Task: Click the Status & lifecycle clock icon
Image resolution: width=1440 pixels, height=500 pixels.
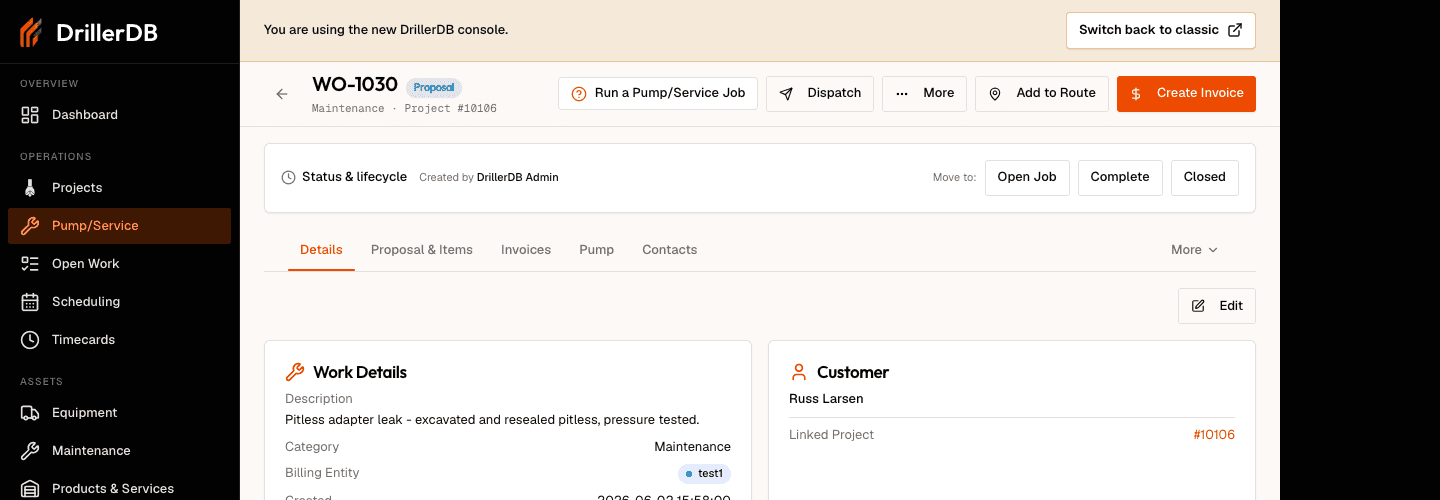Action: coord(289,177)
